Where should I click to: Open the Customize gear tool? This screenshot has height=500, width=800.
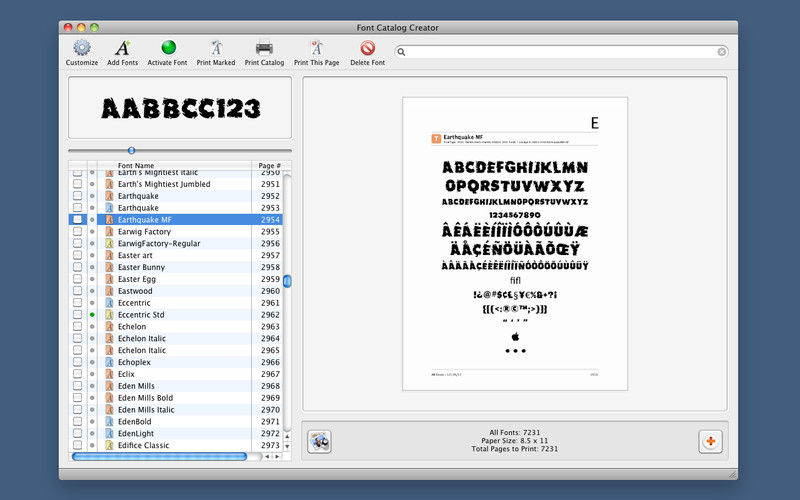pos(82,48)
